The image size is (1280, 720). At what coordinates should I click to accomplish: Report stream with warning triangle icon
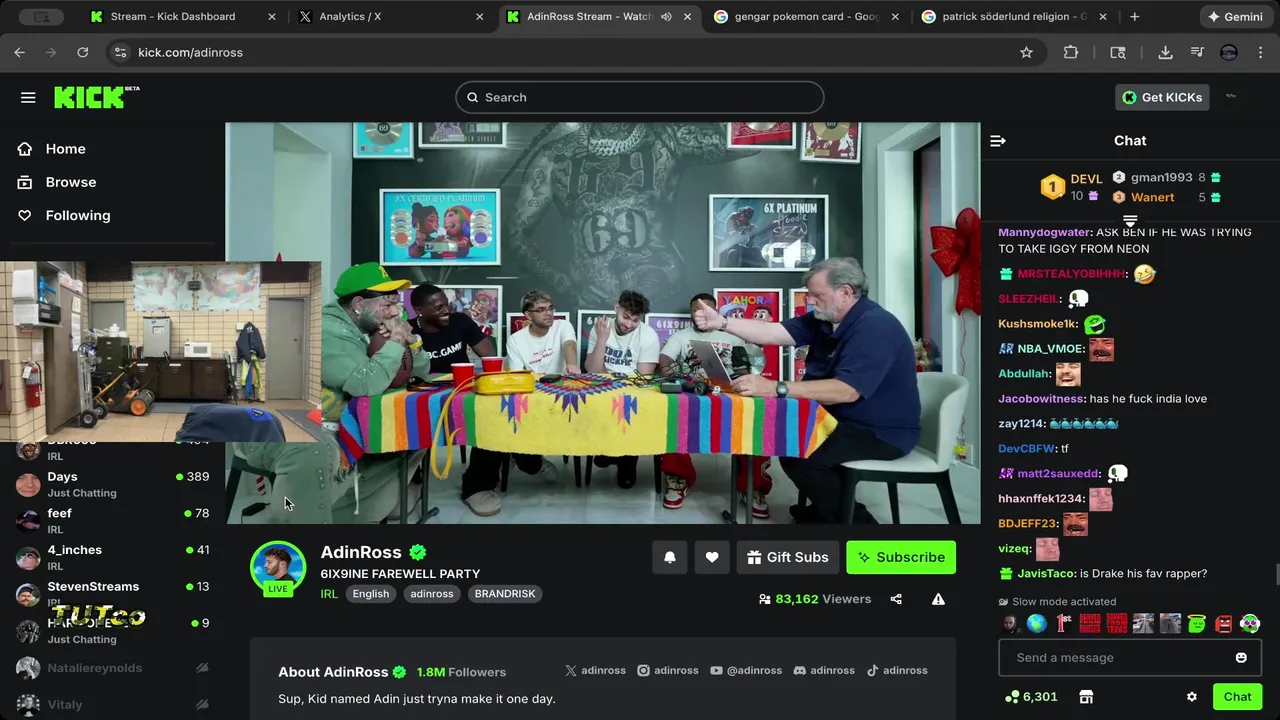pyautogui.click(x=938, y=599)
